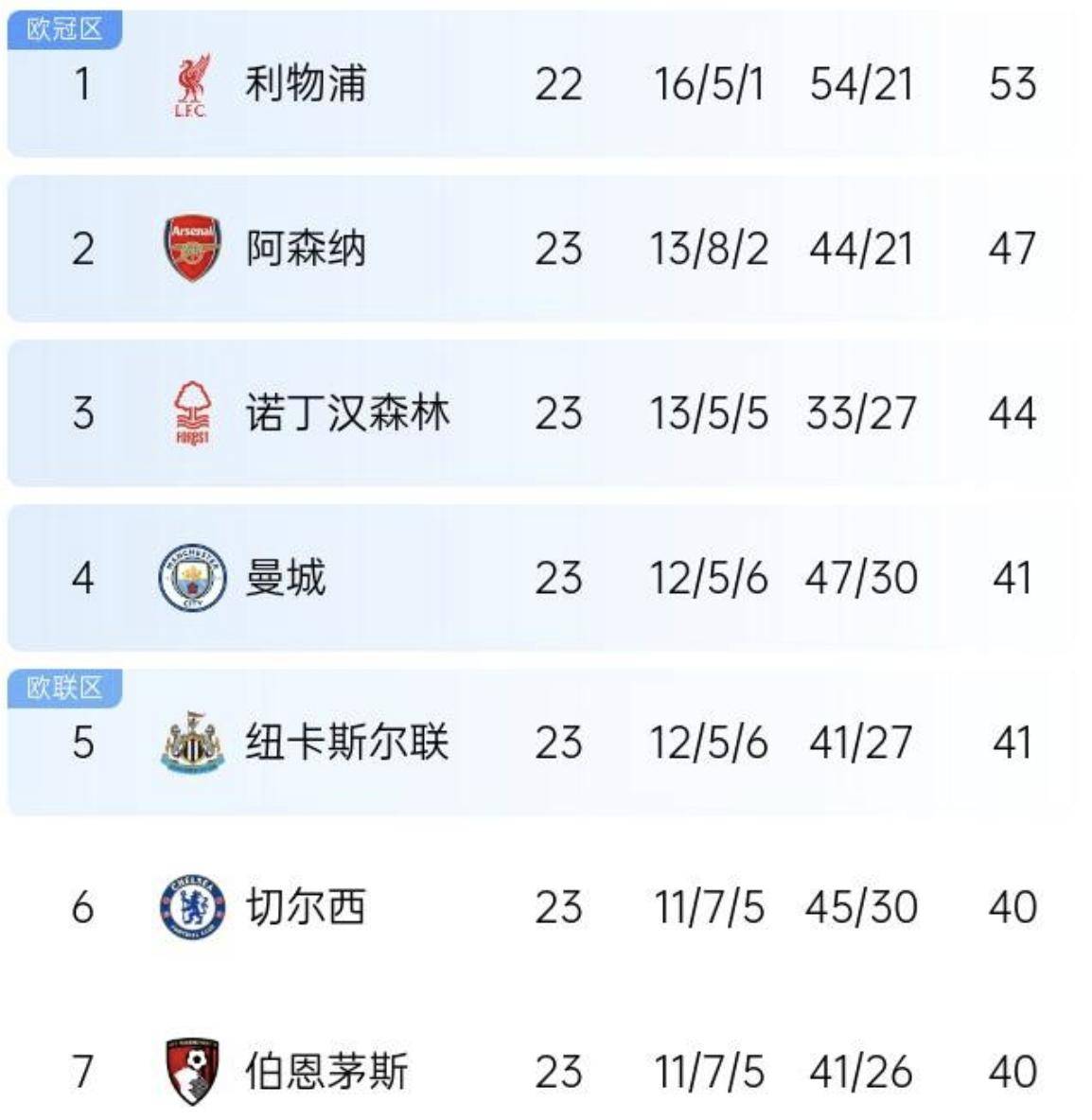Click the Liverpool club crest icon
The height and width of the screenshot is (1120, 1092).
click(192, 84)
